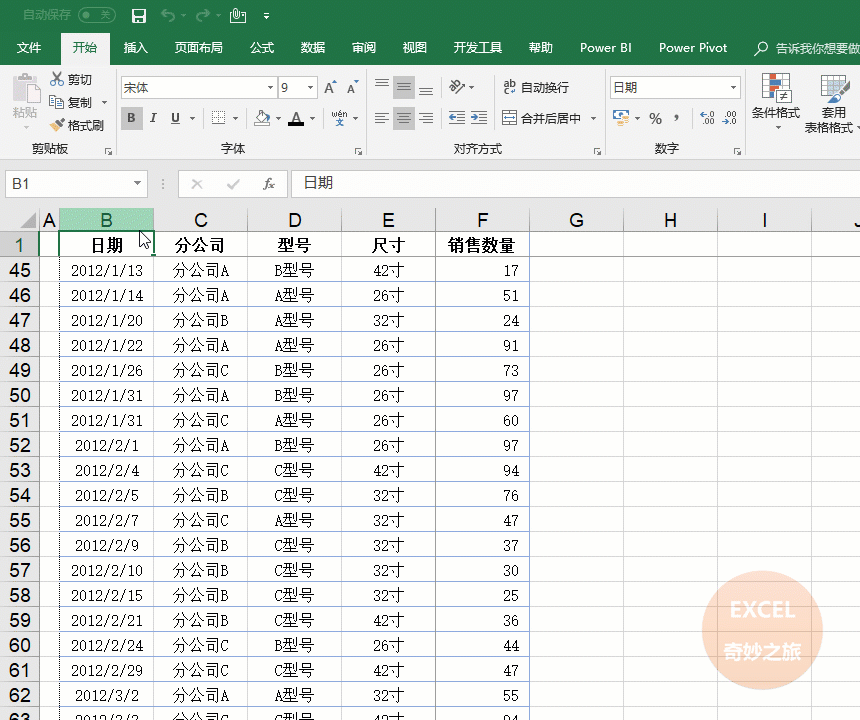The width and height of the screenshot is (860, 720).
Task: Apply percent style to cells
Action: pyautogui.click(x=655, y=118)
